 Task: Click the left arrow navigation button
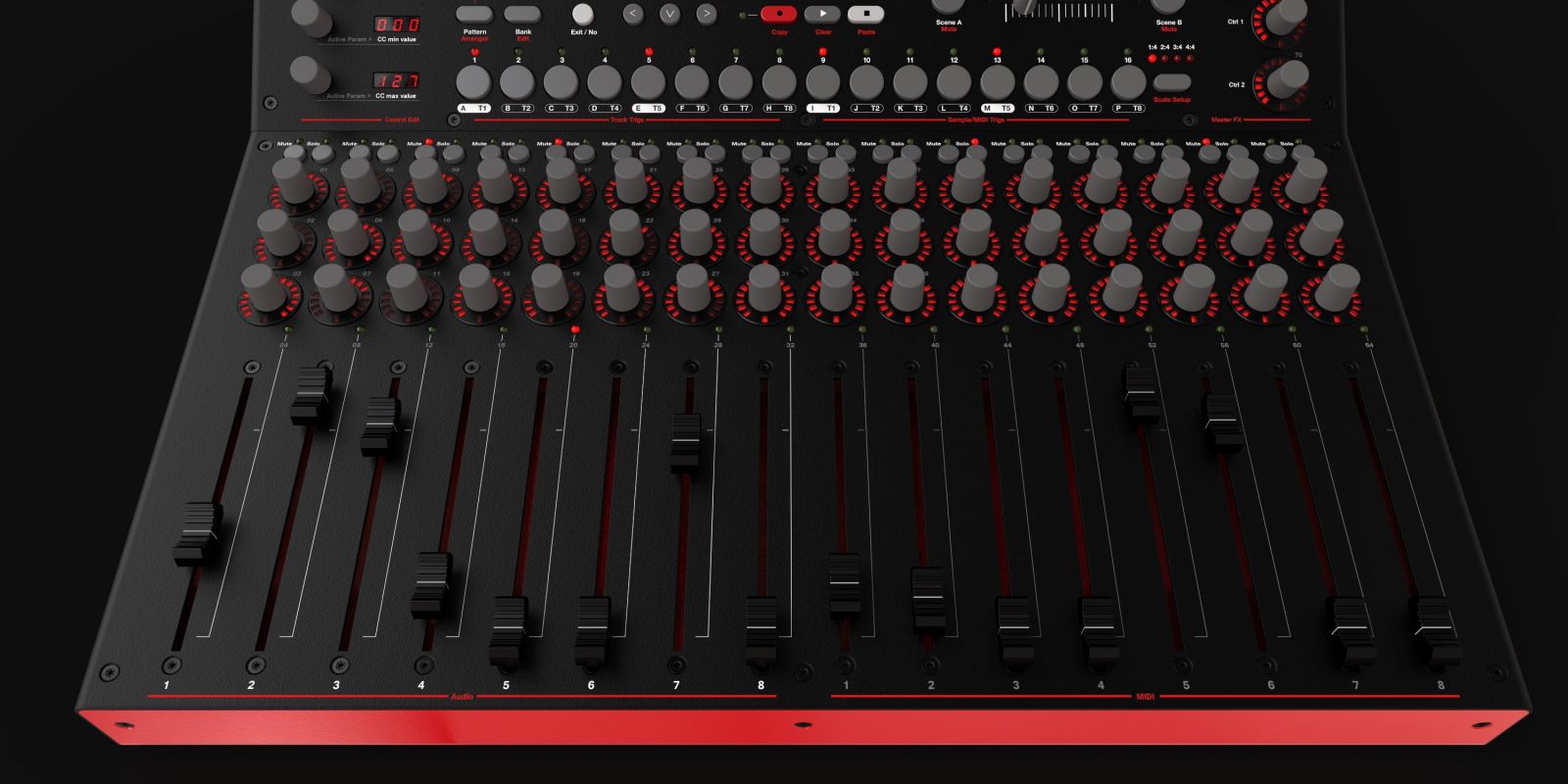tap(633, 14)
